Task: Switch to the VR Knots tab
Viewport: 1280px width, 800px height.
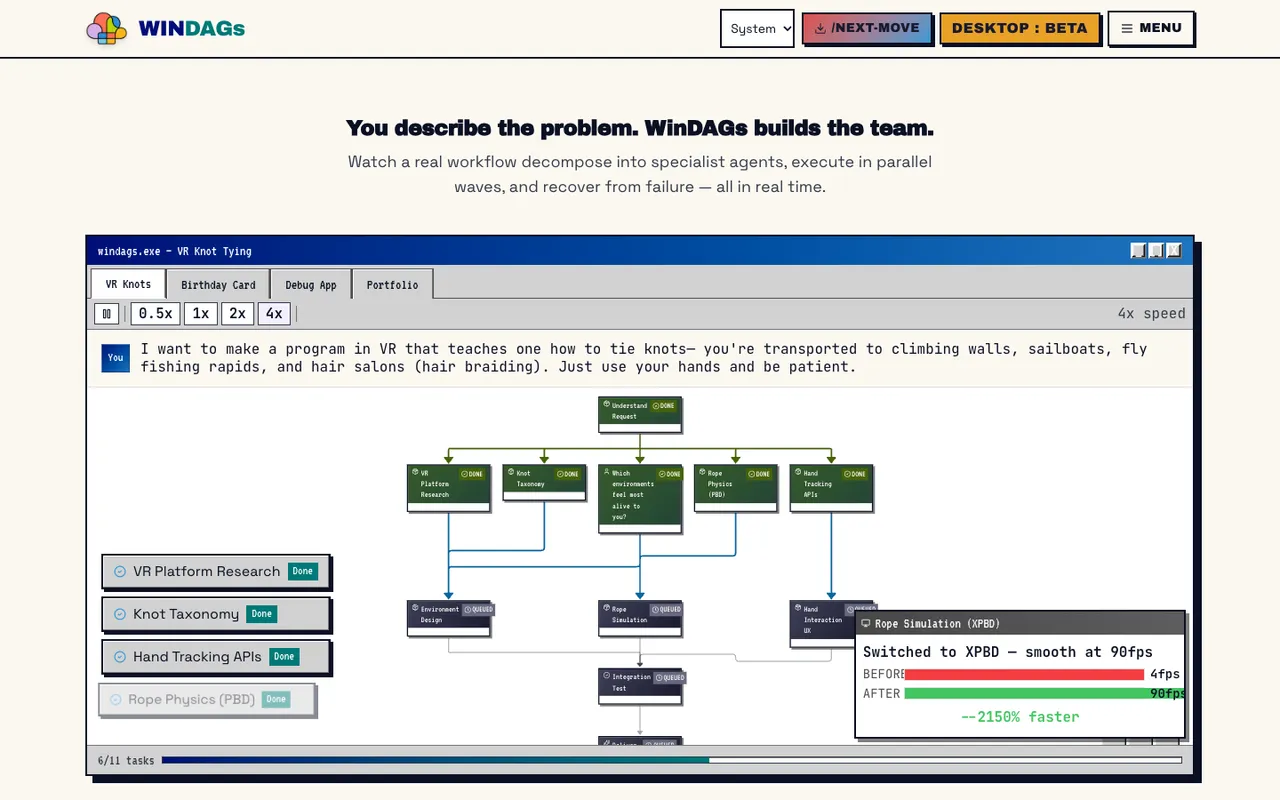Action: click(x=128, y=284)
